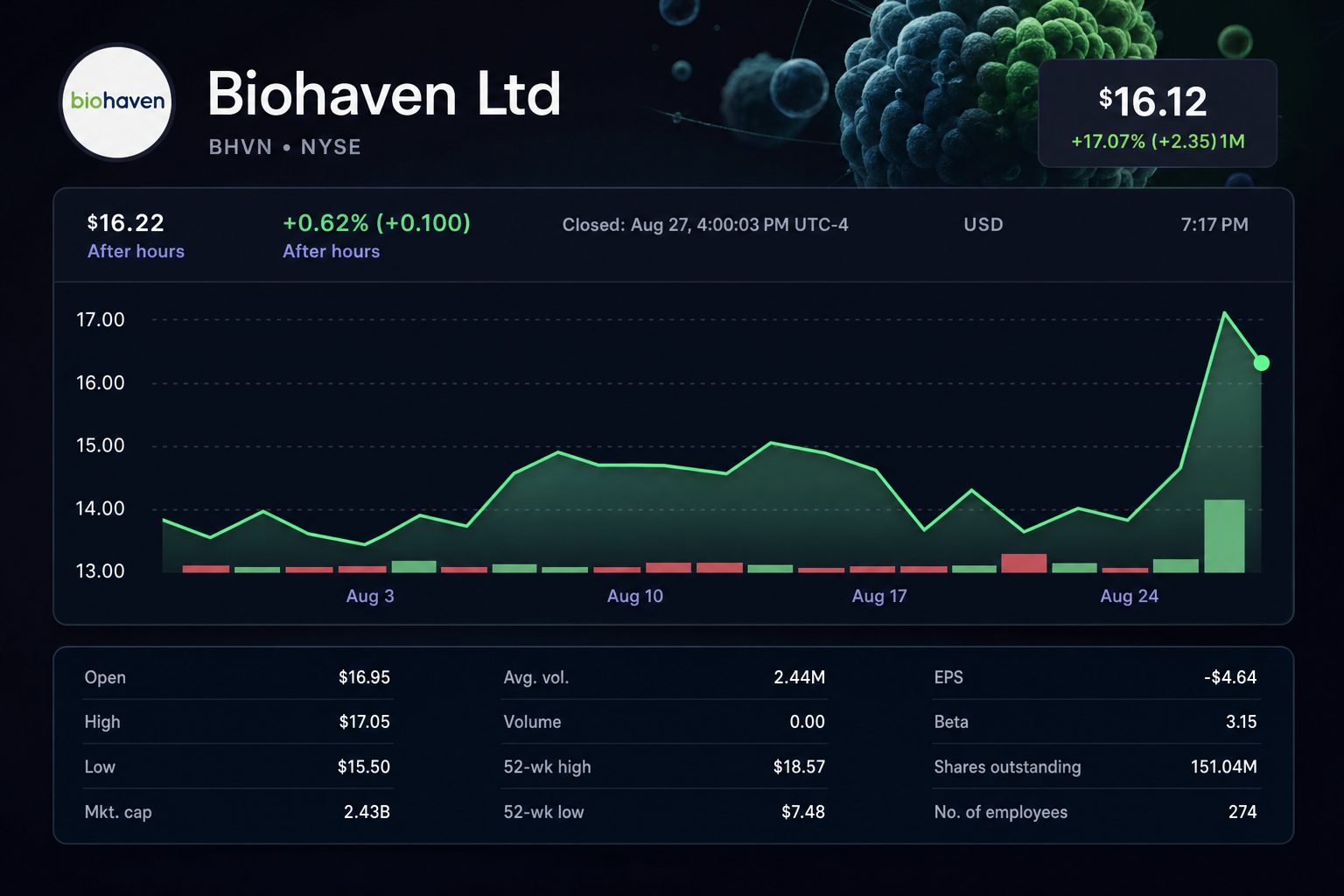Click the BHVN • NYSE ticker label
The height and width of the screenshot is (896, 1344).
pos(284,147)
